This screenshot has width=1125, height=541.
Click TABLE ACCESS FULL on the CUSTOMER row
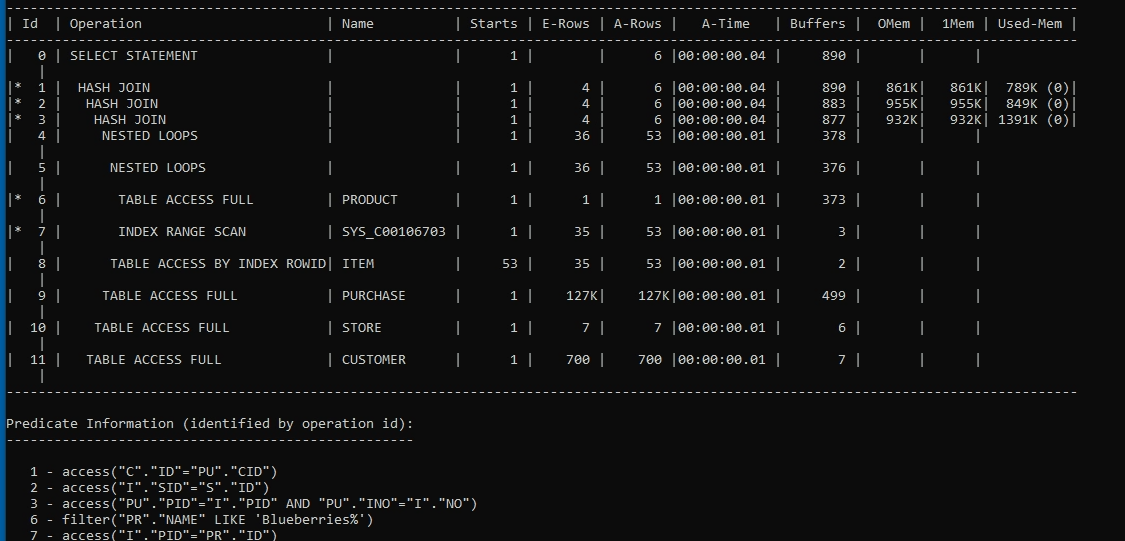(x=154, y=359)
